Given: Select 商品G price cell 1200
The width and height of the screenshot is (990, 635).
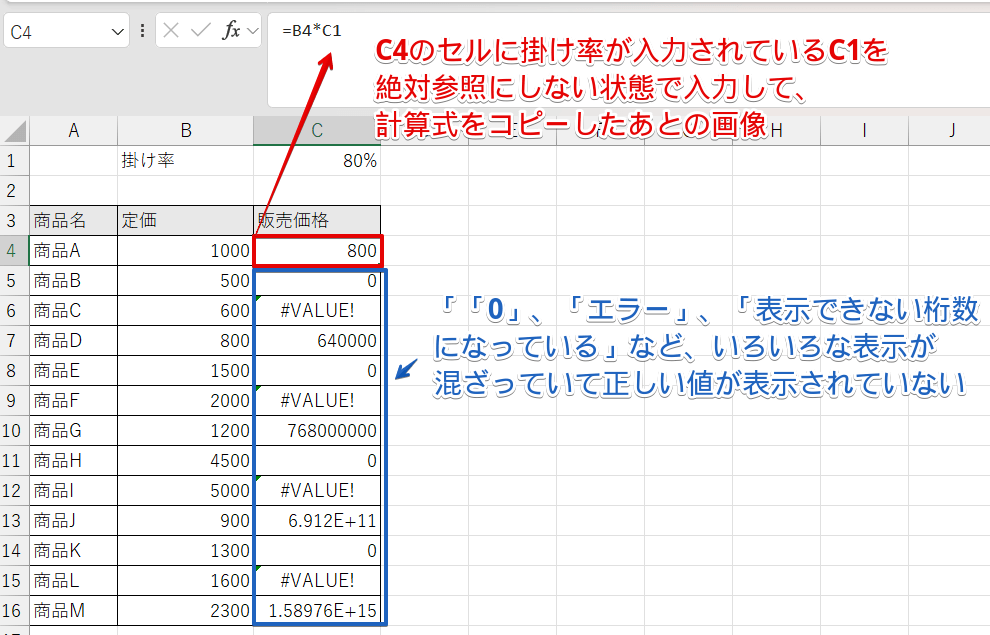Looking at the screenshot, I should [x=186, y=430].
